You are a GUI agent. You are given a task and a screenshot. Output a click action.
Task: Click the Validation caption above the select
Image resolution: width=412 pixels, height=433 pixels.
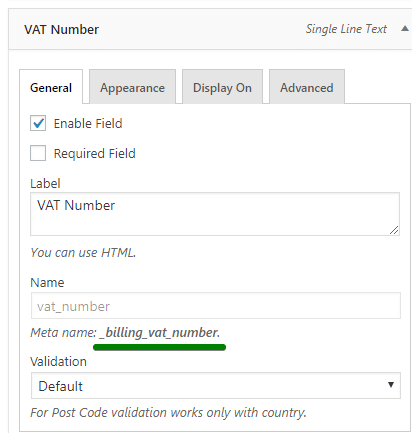(x=58, y=361)
